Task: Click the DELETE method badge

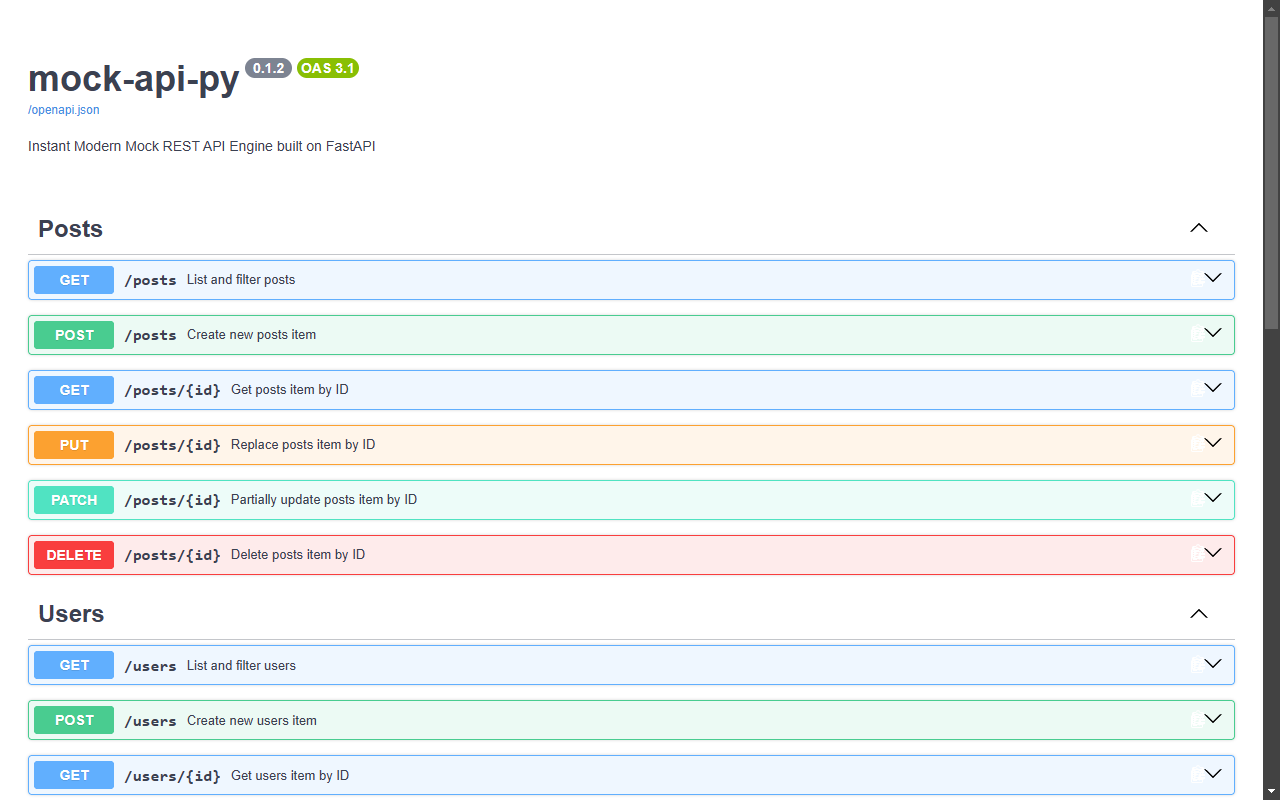Action: pyautogui.click(x=74, y=555)
